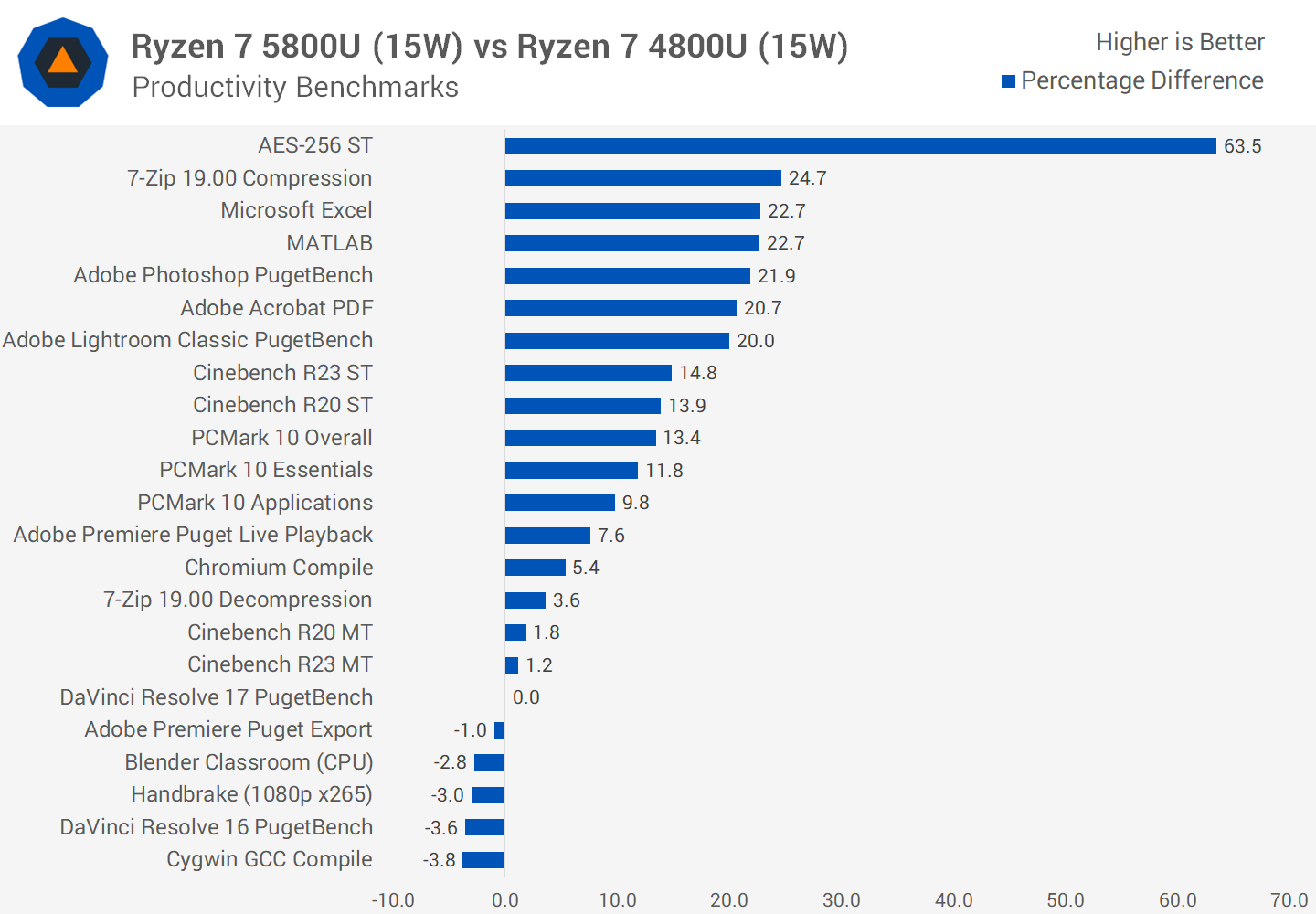The image size is (1316, 914).
Task: Click the -10.0 x-axis tick label
Action: [x=393, y=900]
